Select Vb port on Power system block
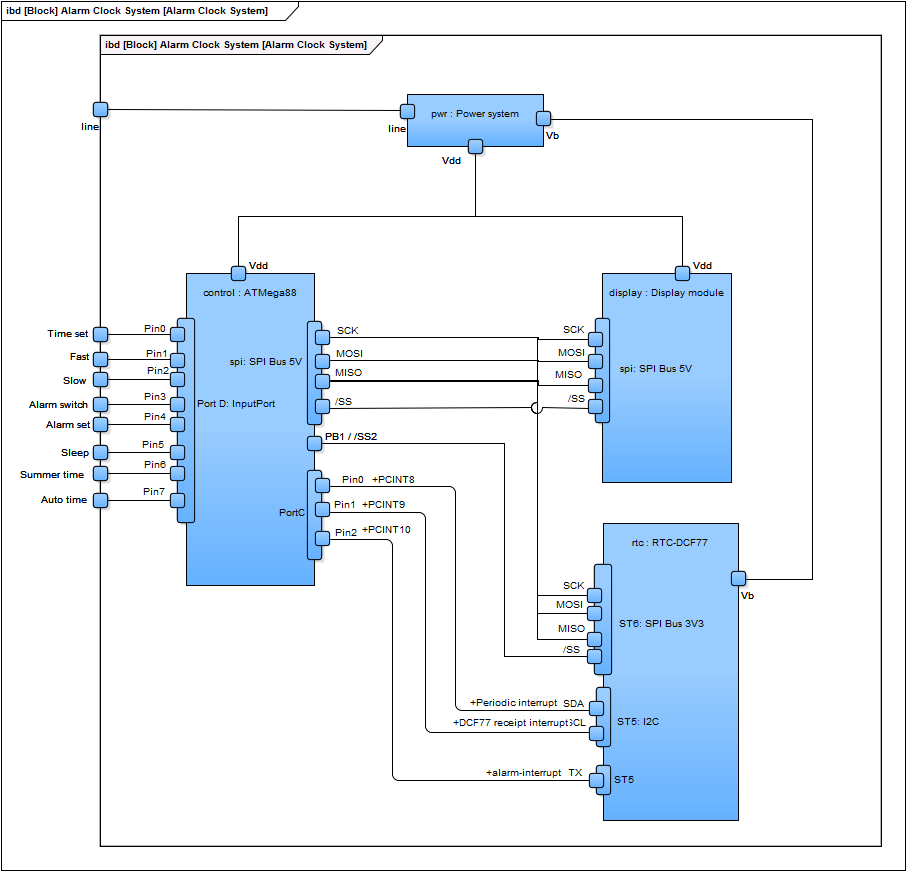The width and height of the screenshot is (906, 871). [544, 121]
